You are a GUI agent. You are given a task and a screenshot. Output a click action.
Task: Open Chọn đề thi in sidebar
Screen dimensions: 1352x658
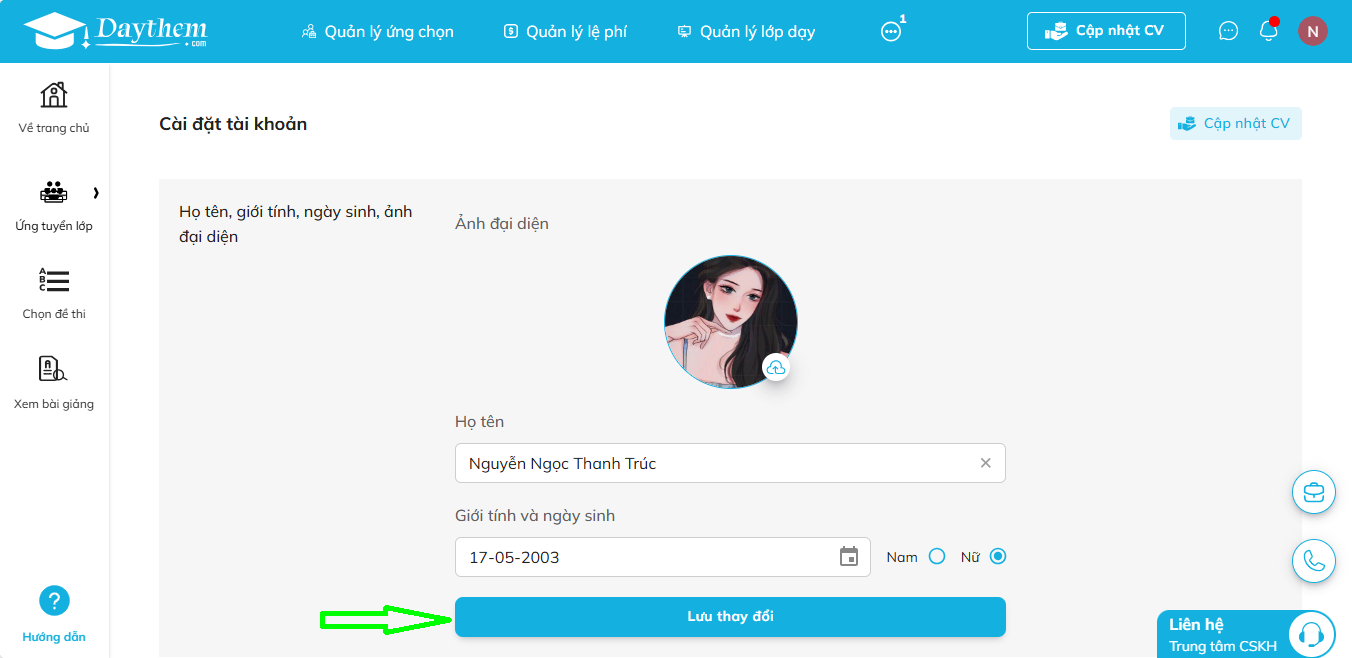54,293
